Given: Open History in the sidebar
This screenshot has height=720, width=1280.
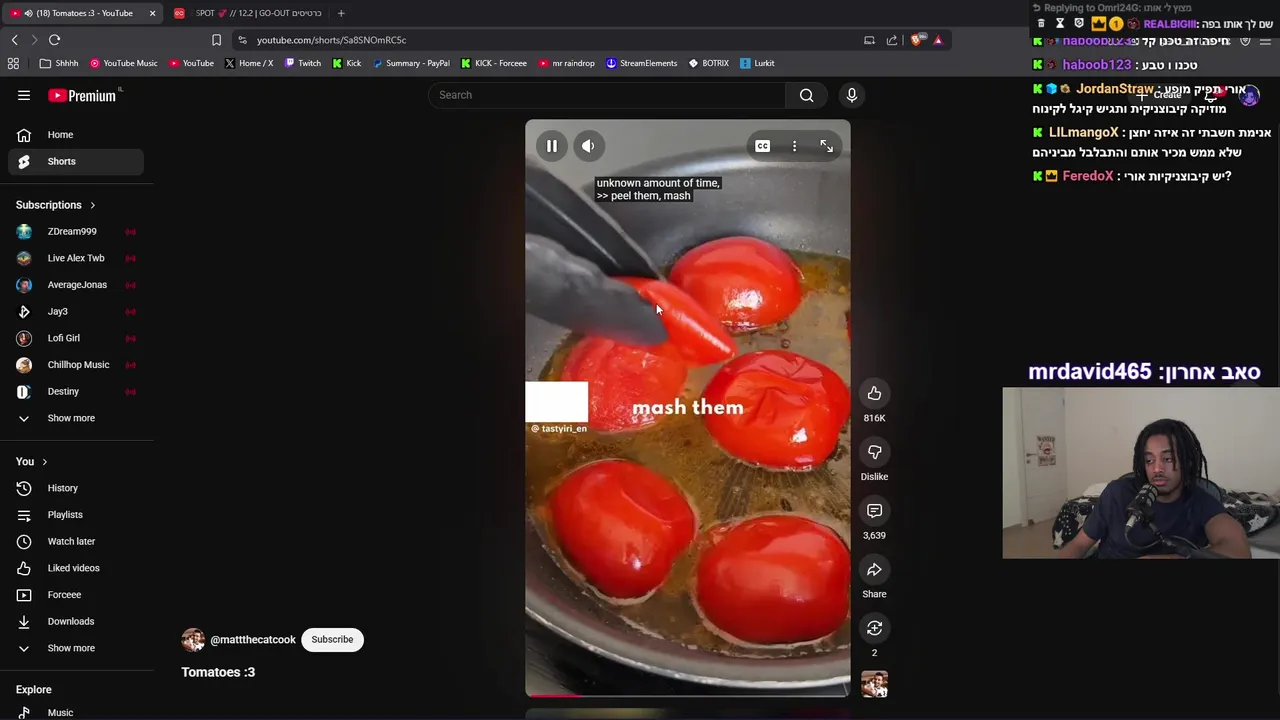Looking at the screenshot, I should coord(76,488).
